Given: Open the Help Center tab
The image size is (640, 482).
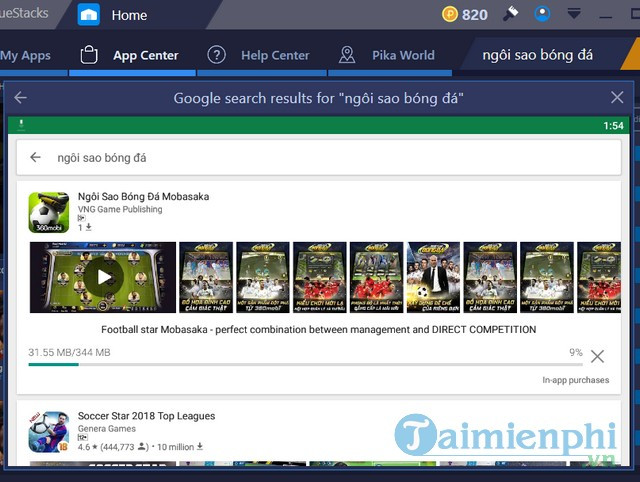Looking at the screenshot, I should point(260,55).
